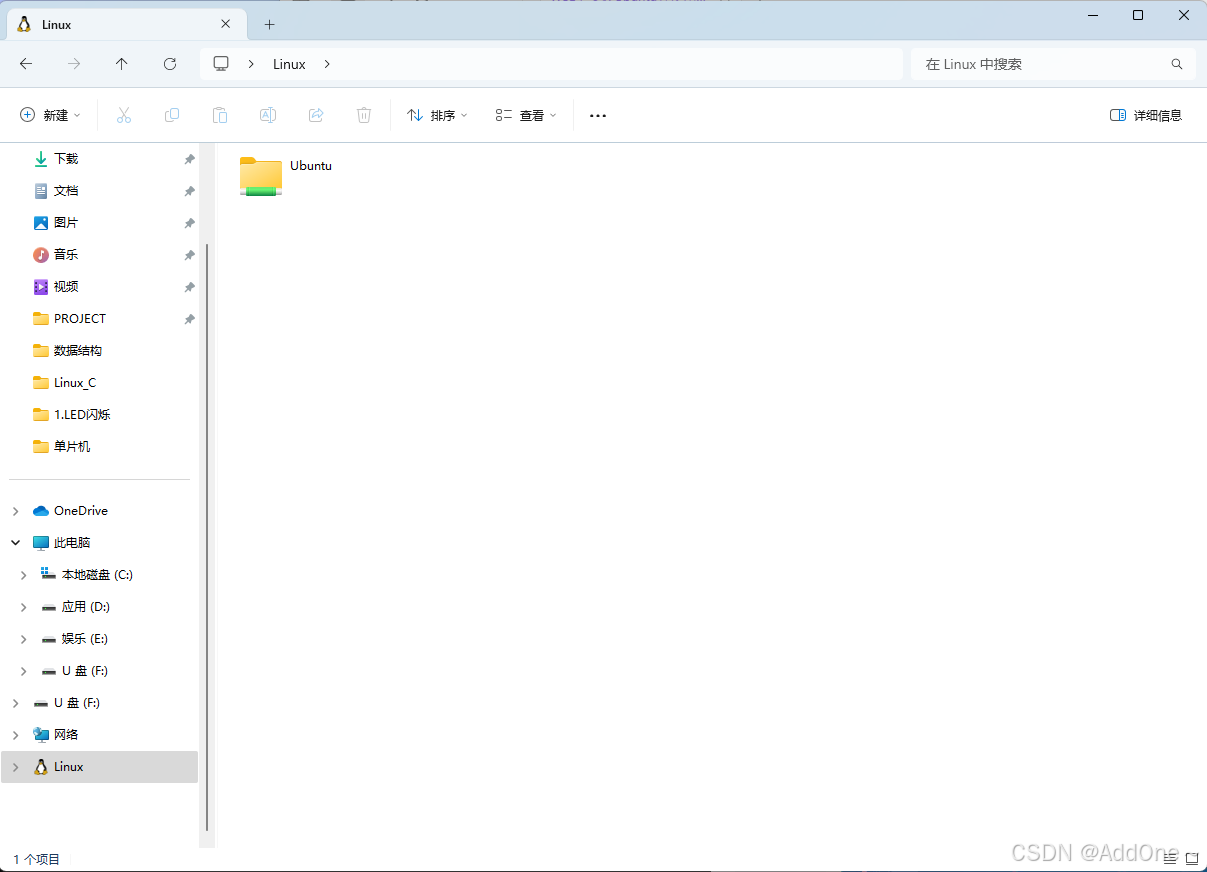Click the Ubuntu folder name label
The height and width of the screenshot is (872, 1207).
click(x=311, y=166)
